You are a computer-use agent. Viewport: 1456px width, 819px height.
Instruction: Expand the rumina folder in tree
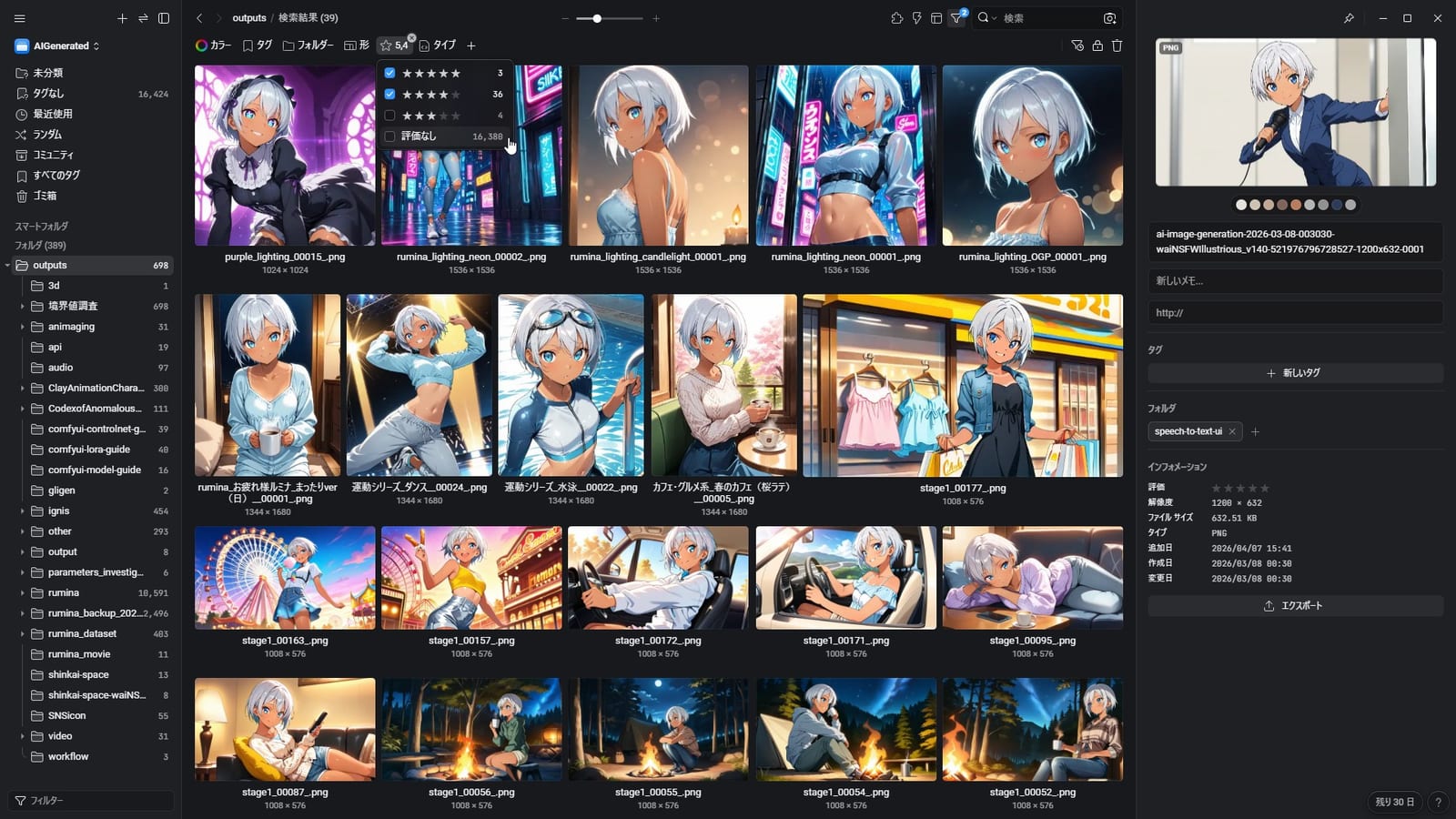[23, 593]
